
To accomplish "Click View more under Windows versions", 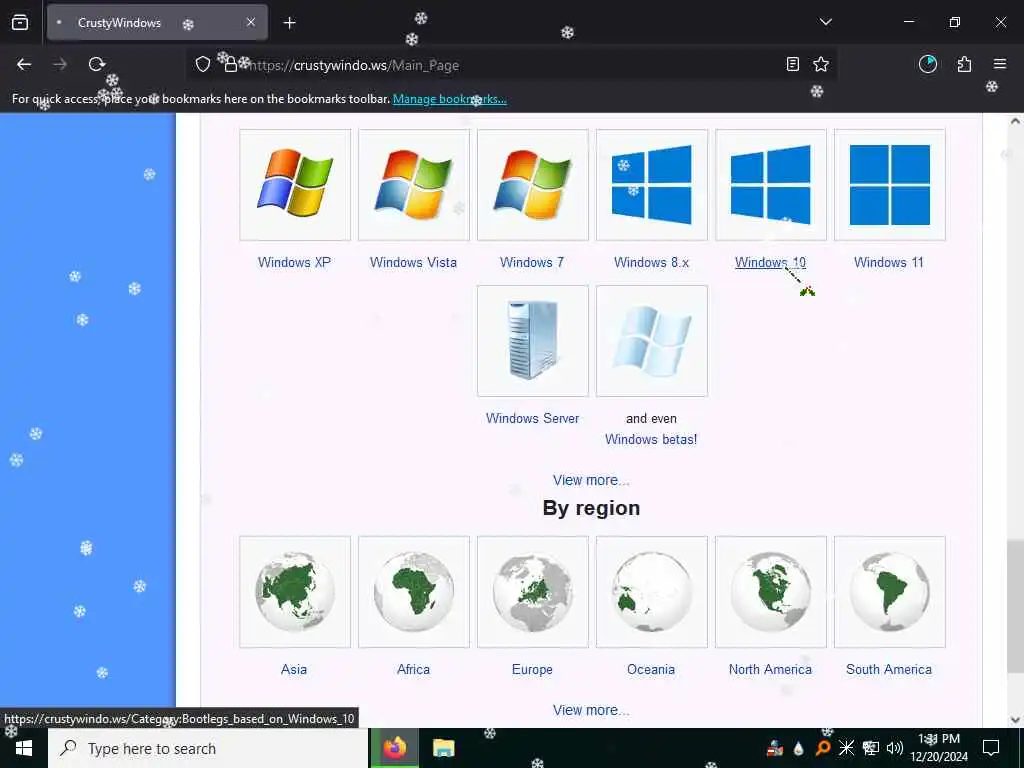I will pos(591,480).
